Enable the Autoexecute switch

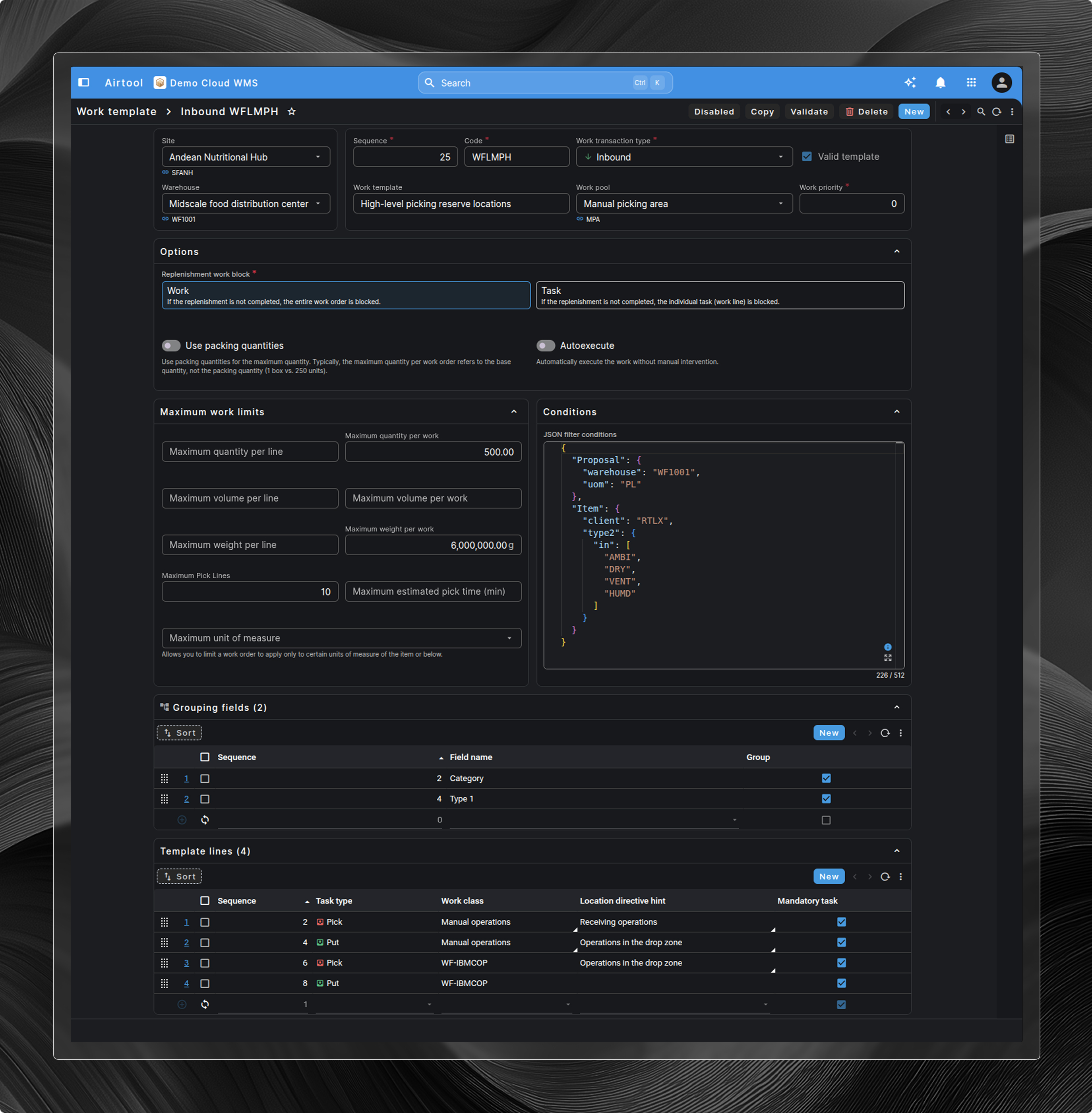[x=546, y=345]
